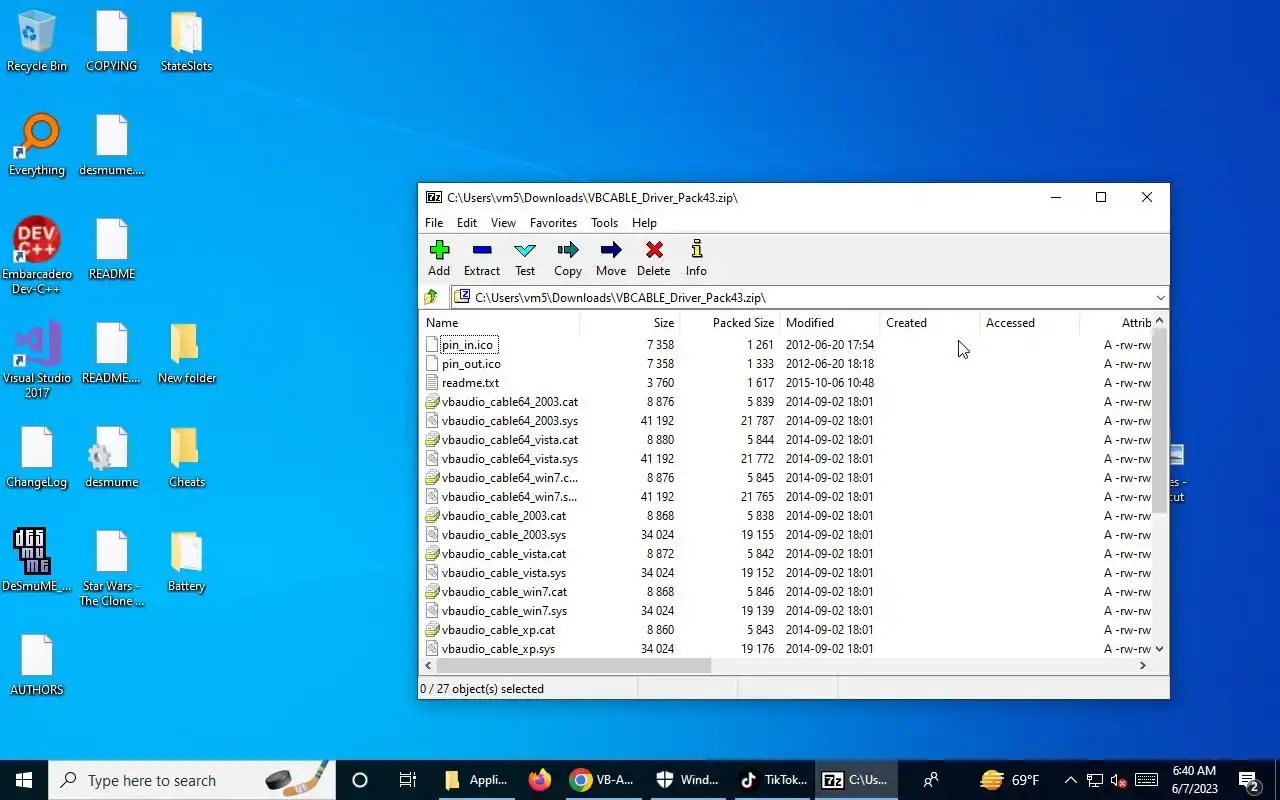The height and width of the screenshot is (800, 1280).
Task: Click the taskbar search box
Action: pos(192,780)
